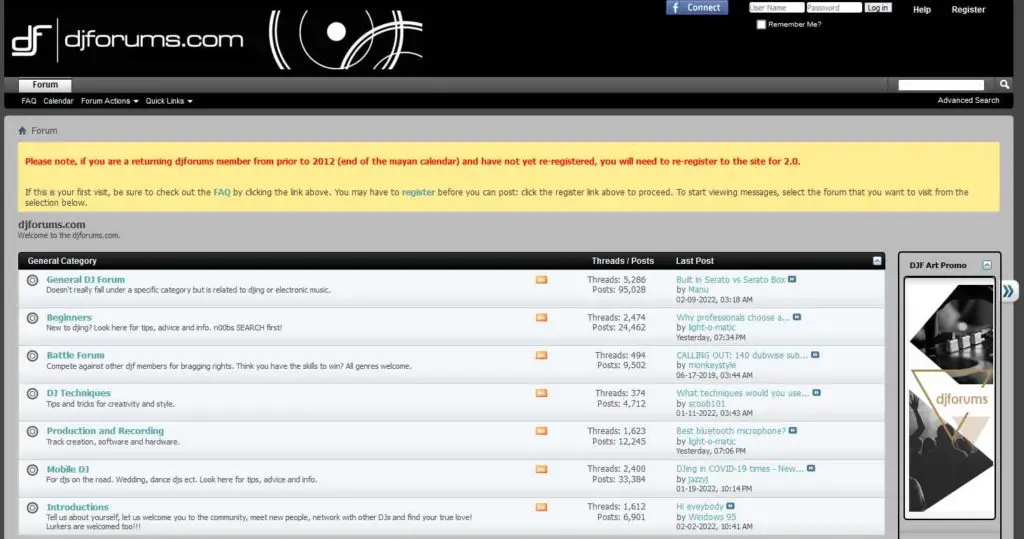The height and width of the screenshot is (539, 1024).
Task: Click the Beginners forum status icon
Action: [x=32, y=318]
